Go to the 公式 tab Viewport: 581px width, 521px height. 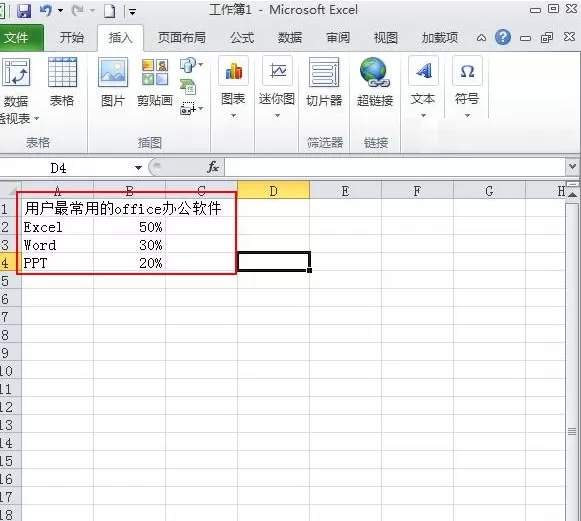tap(242, 37)
